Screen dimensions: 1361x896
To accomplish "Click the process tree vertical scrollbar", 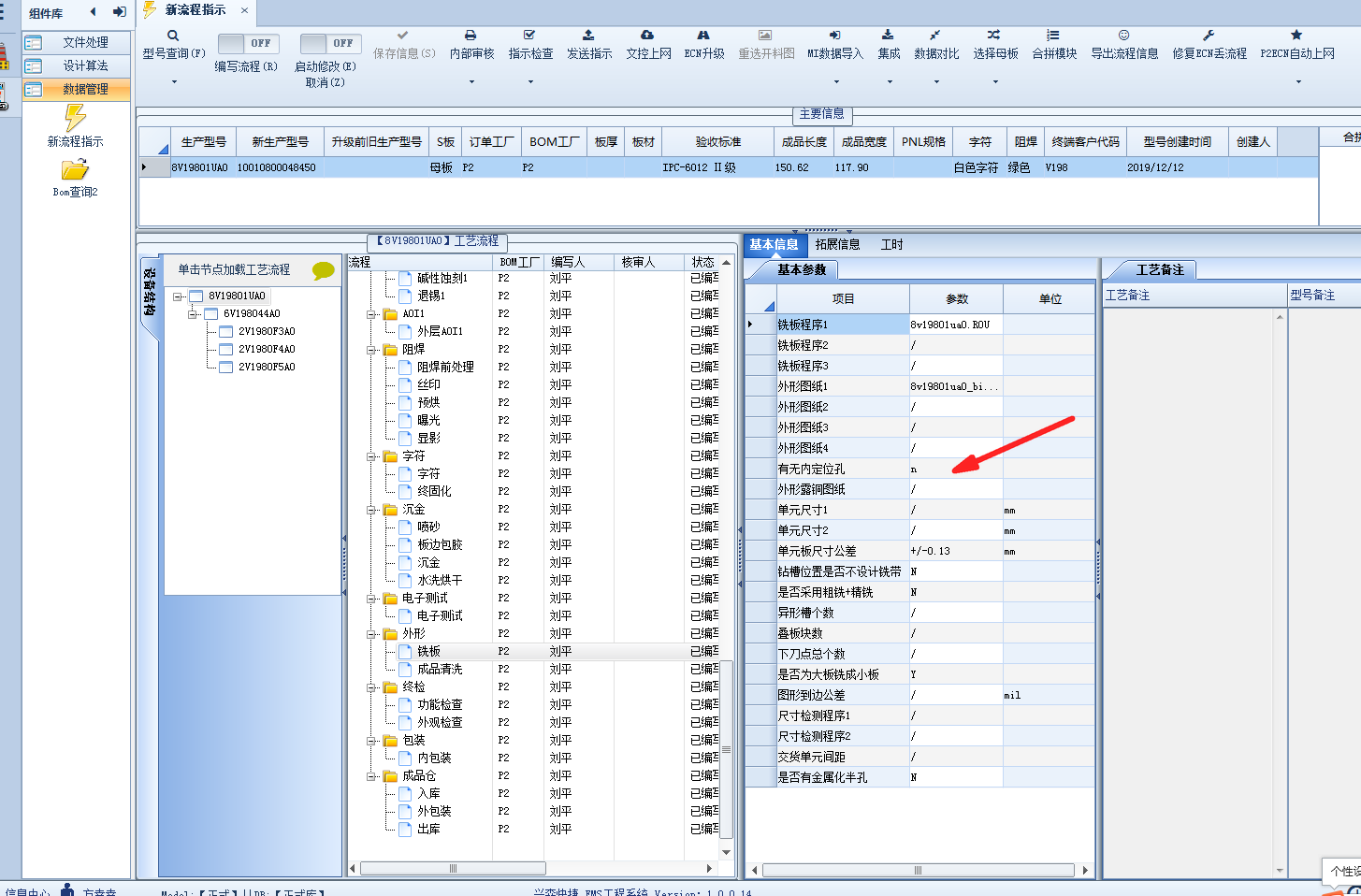I will [726, 748].
